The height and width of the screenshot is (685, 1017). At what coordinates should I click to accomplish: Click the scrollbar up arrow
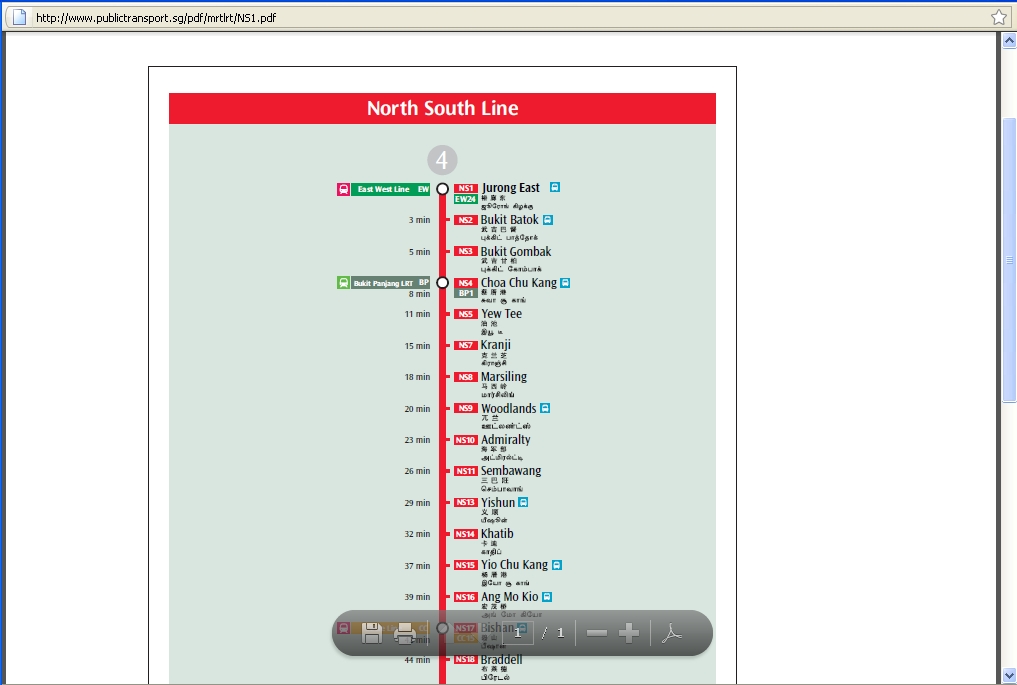1007,40
